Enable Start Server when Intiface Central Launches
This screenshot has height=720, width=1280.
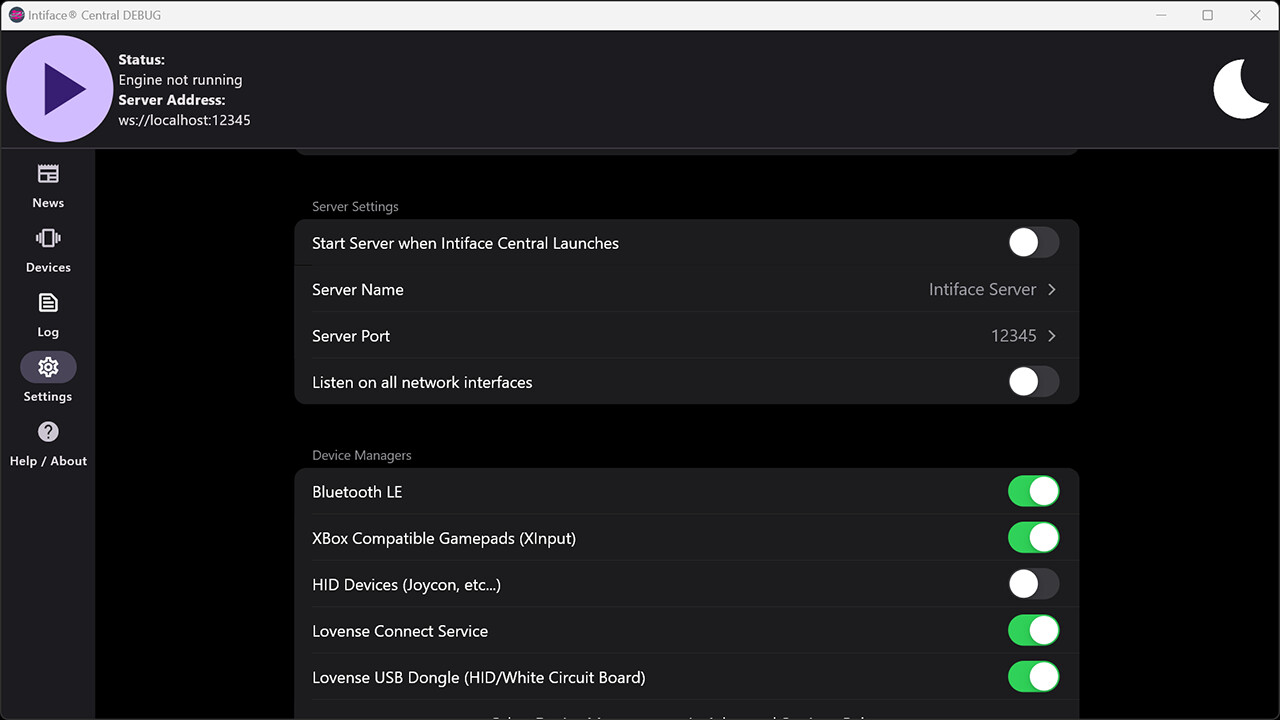pyautogui.click(x=1033, y=242)
